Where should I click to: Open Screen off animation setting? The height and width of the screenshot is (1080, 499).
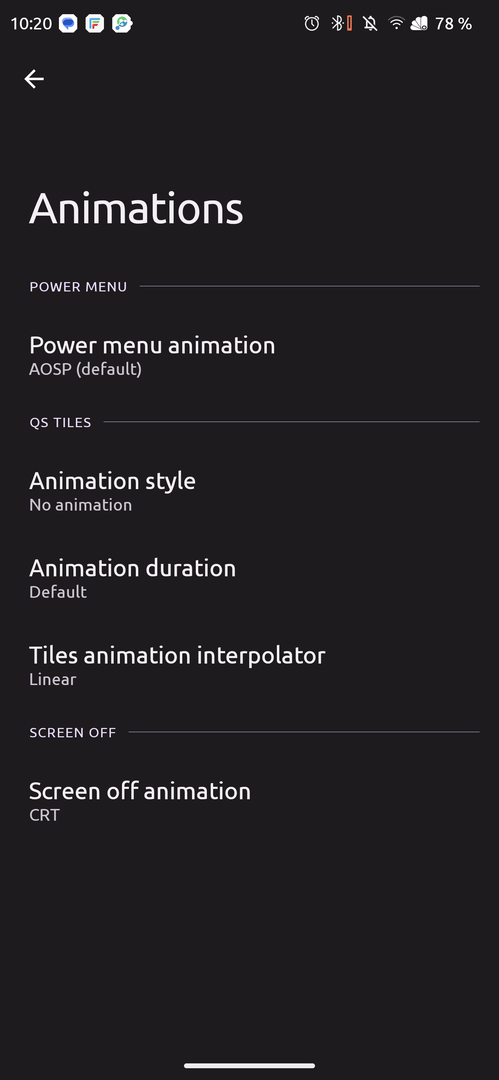pos(250,801)
